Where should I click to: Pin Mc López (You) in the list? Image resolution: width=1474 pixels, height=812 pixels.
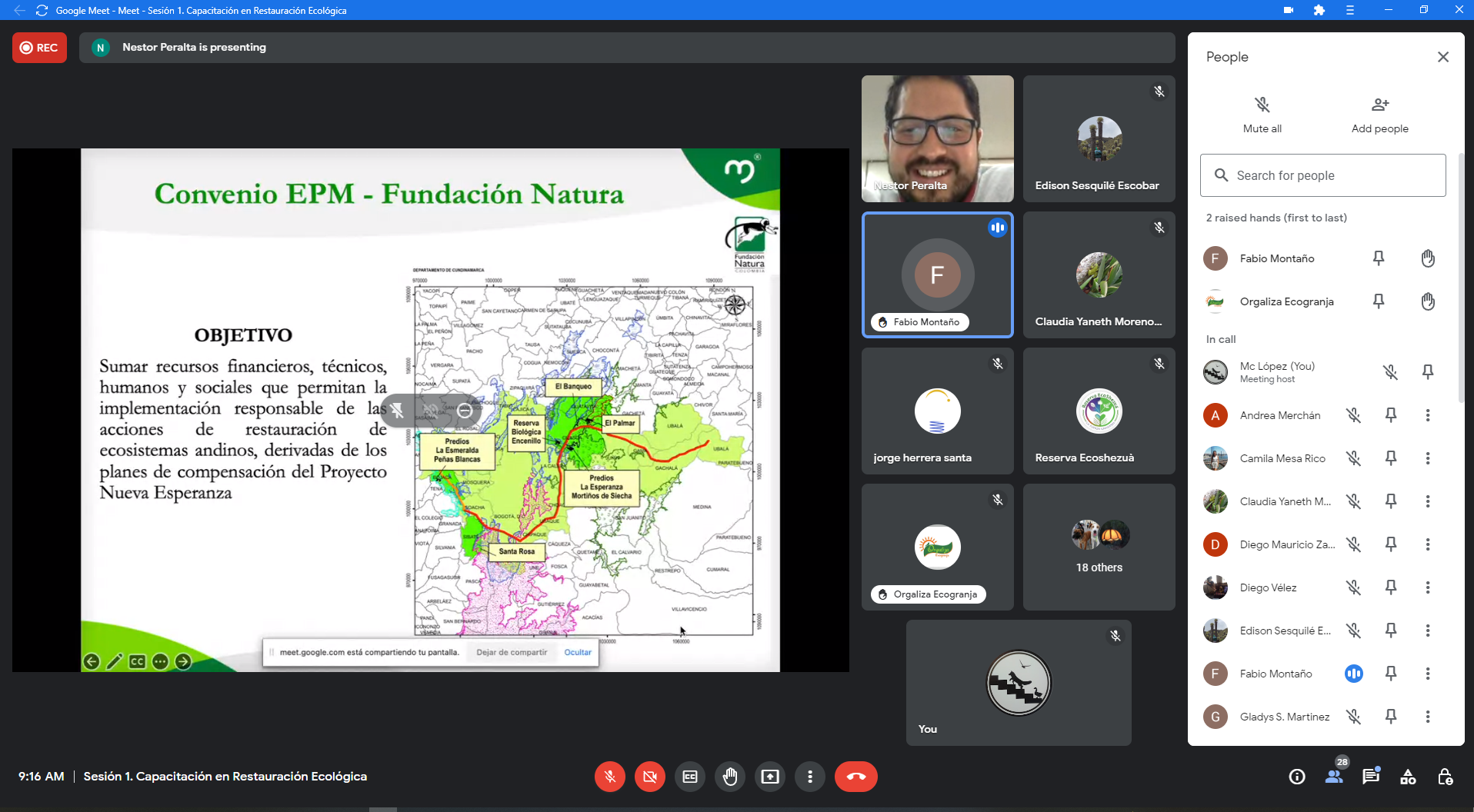click(1428, 372)
